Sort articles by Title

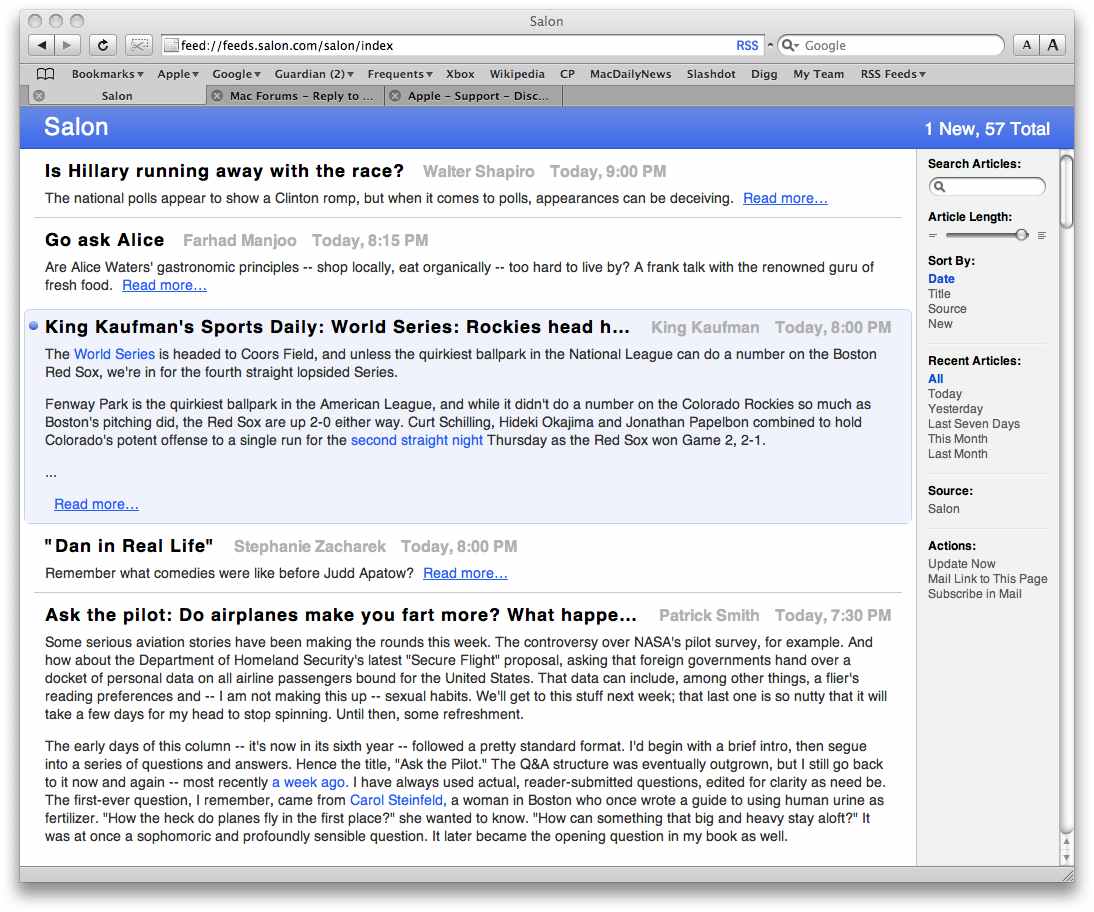939,294
